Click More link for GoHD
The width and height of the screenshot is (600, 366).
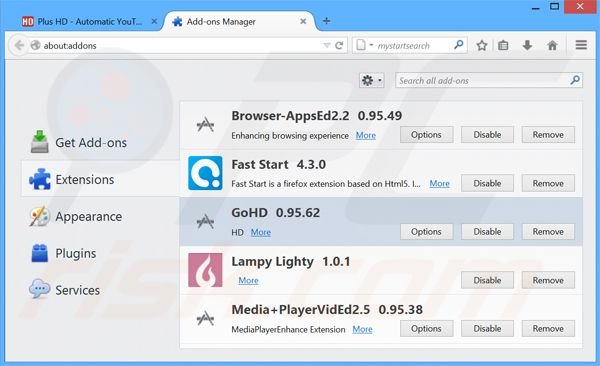pyautogui.click(x=261, y=232)
